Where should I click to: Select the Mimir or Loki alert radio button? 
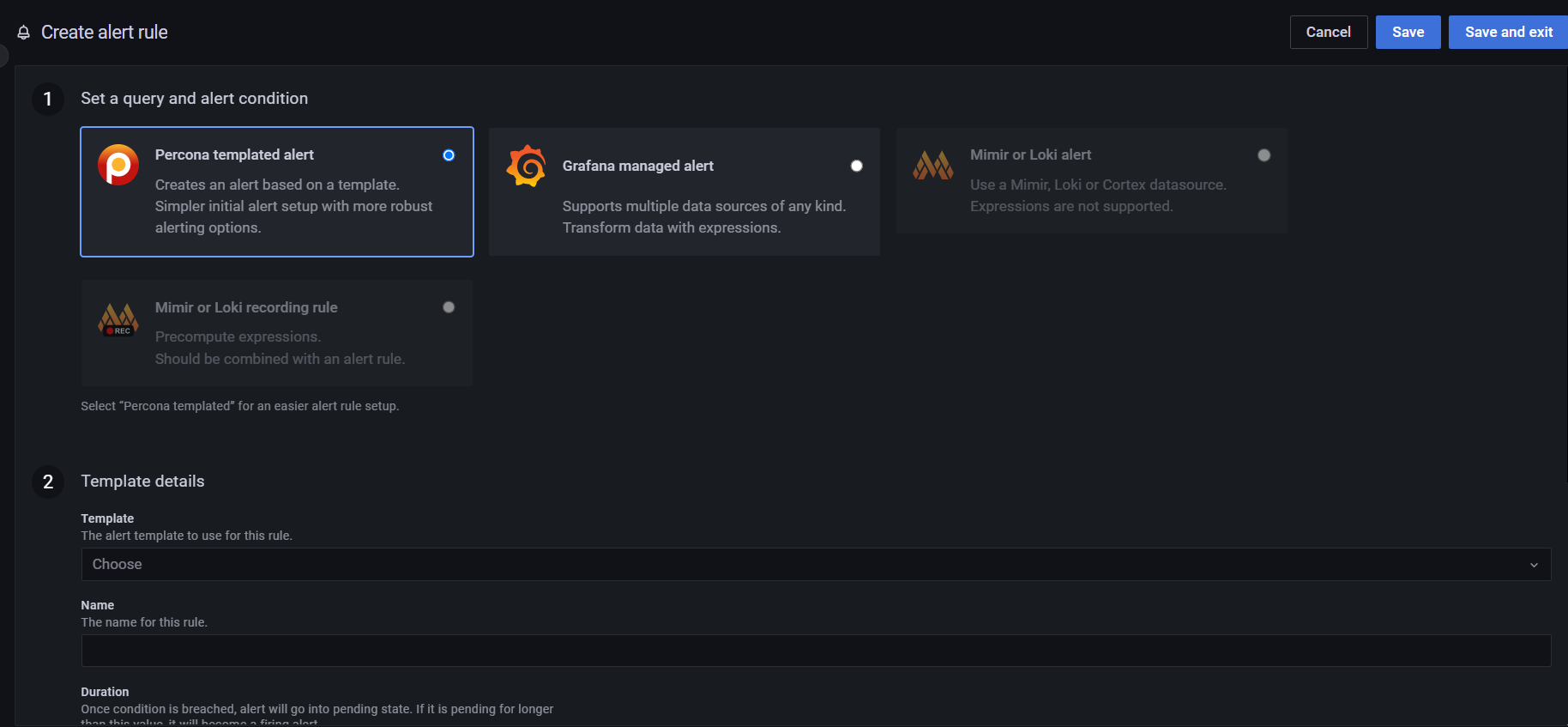(x=1263, y=155)
